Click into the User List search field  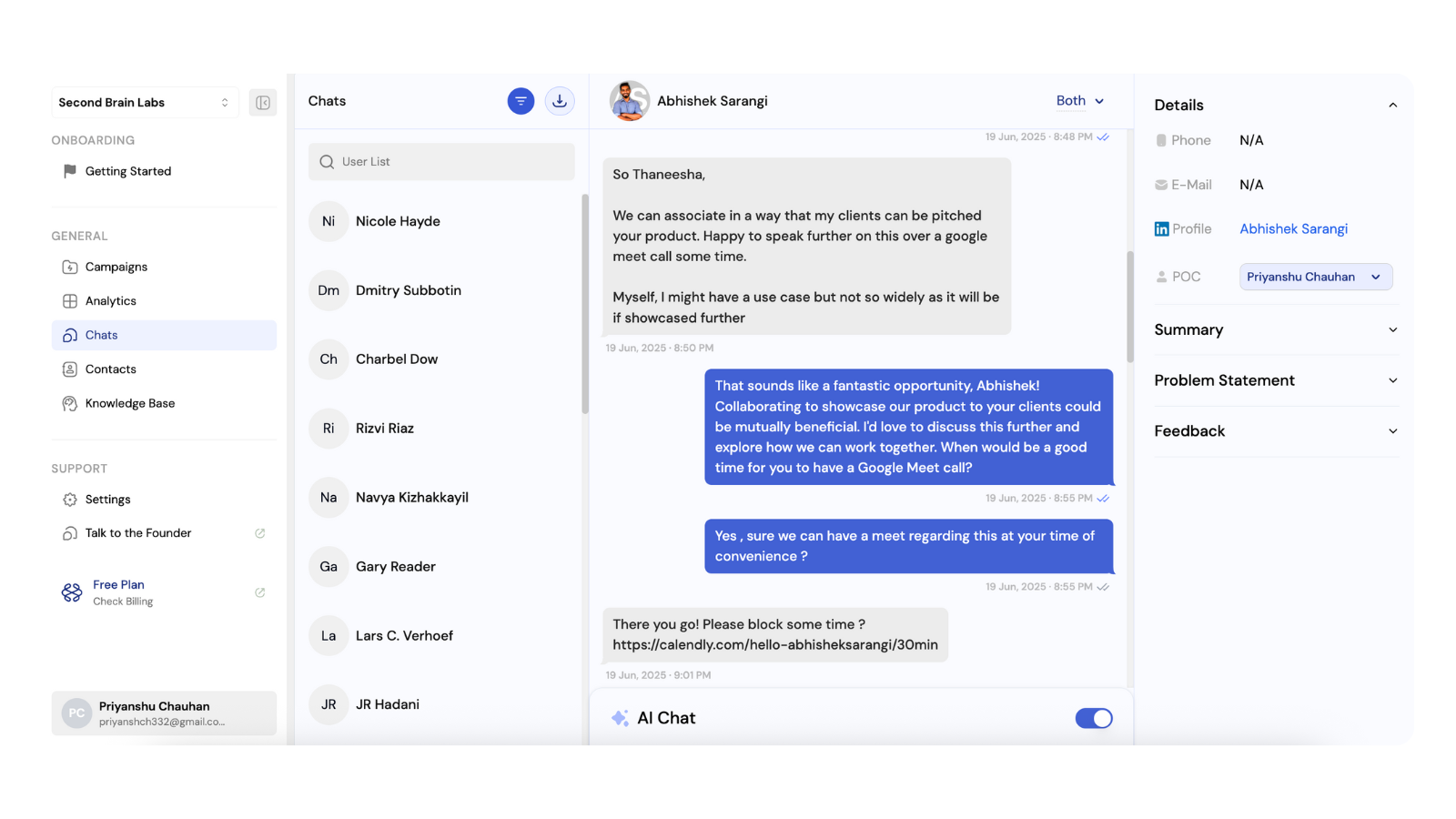pyautogui.click(x=441, y=162)
